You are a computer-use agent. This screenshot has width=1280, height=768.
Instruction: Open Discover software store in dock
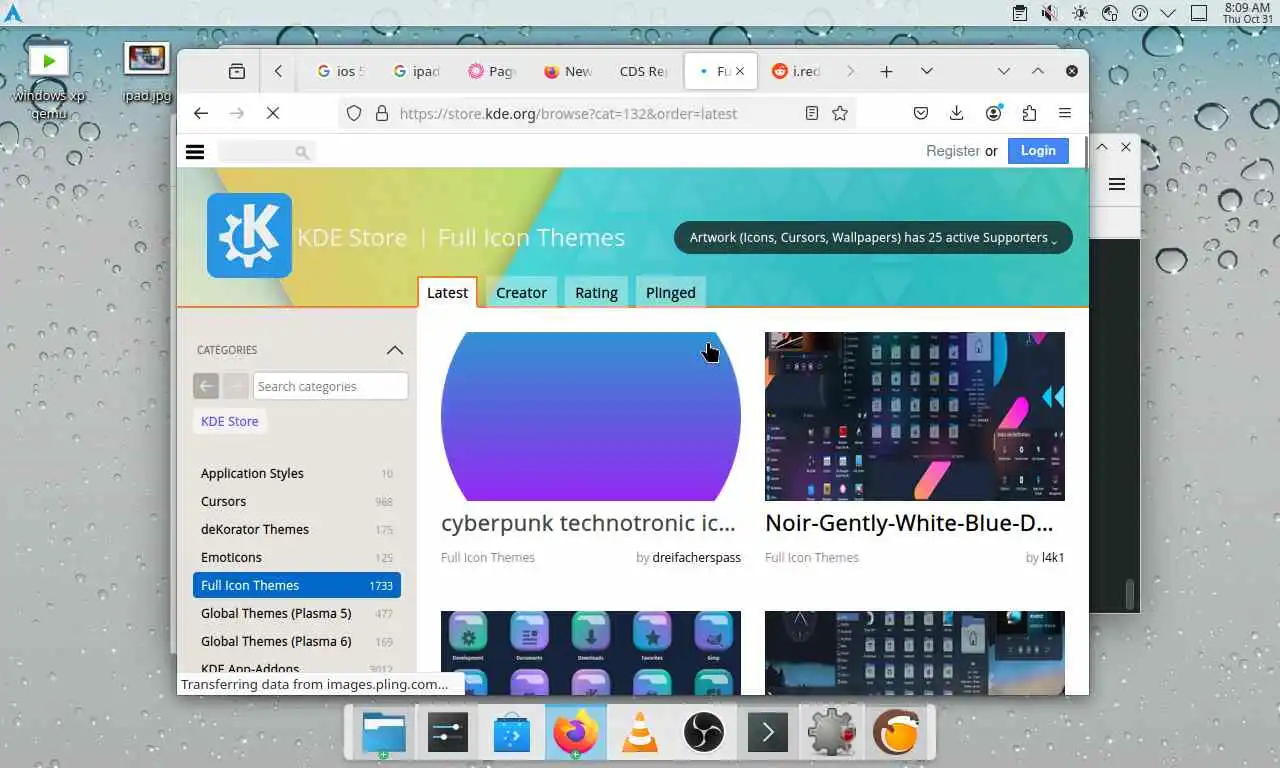coord(512,733)
